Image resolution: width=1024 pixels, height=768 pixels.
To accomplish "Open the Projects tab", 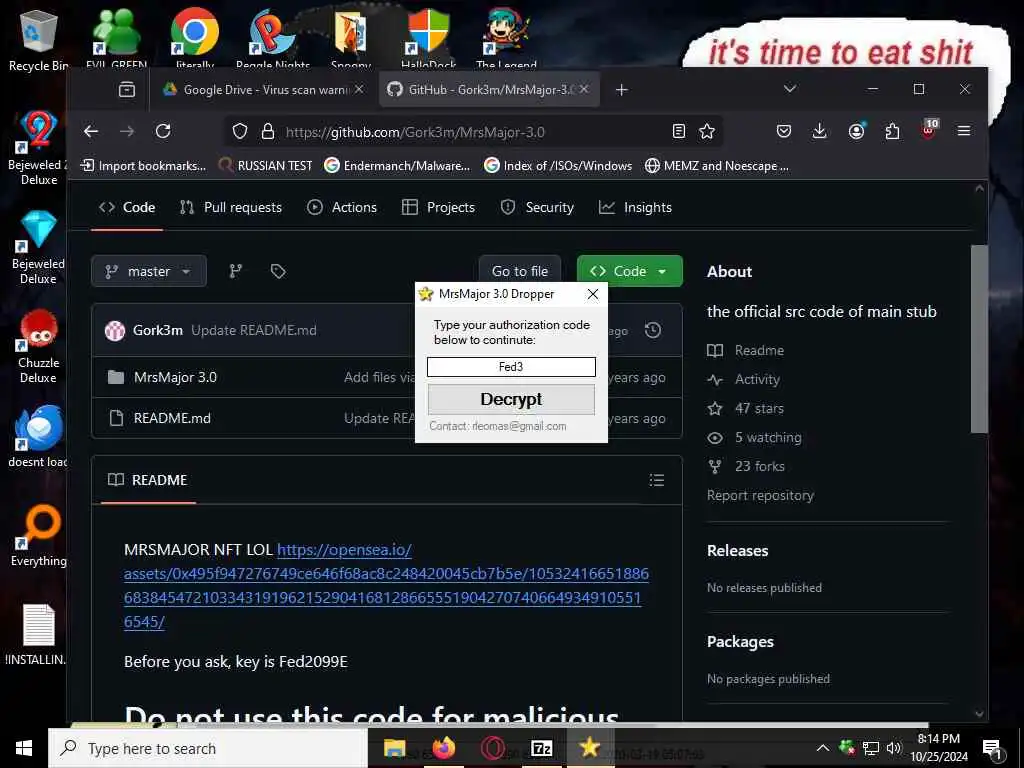I will (438, 208).
